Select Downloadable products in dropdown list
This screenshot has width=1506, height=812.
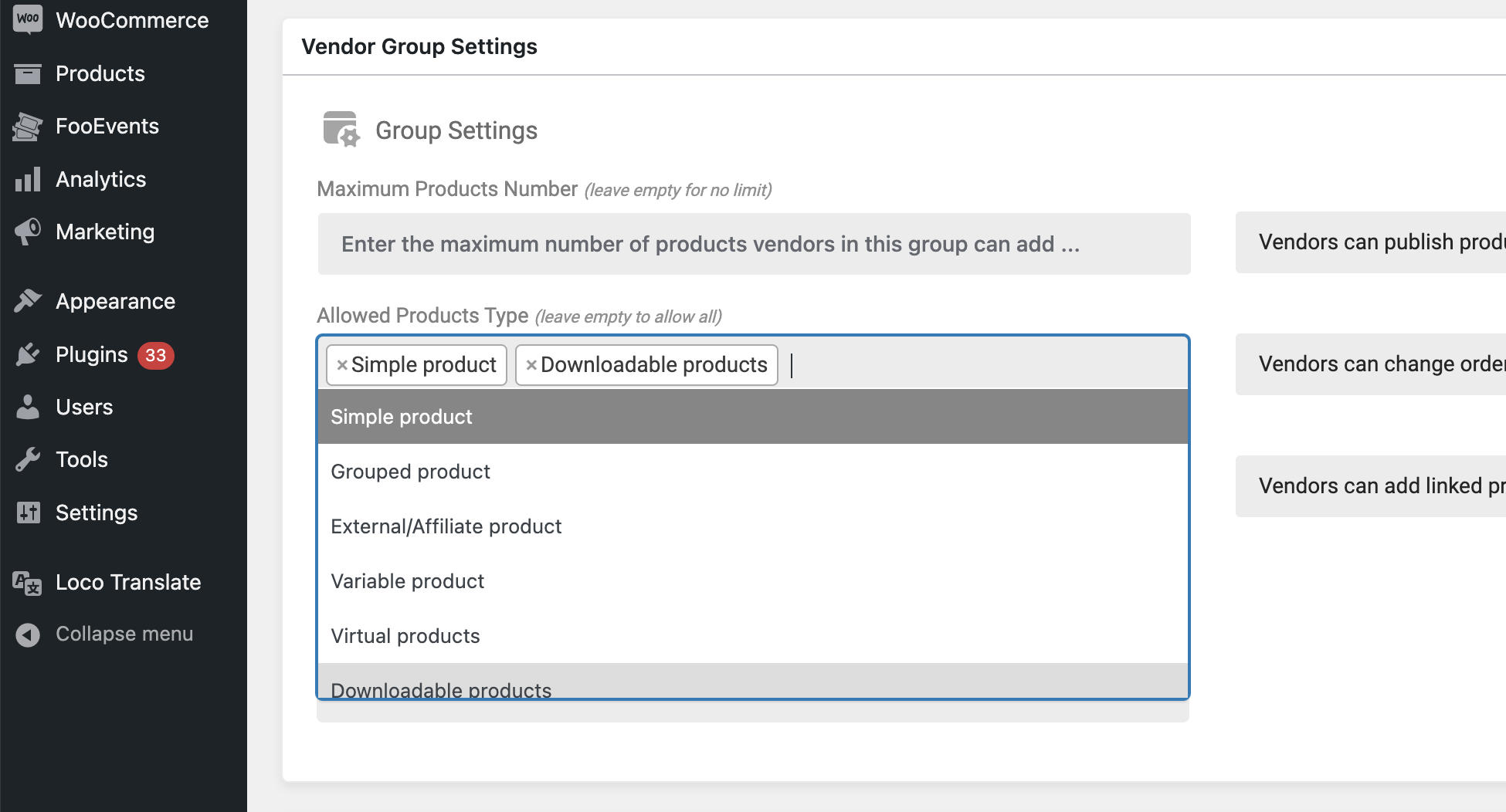click(x=753, y=682)
